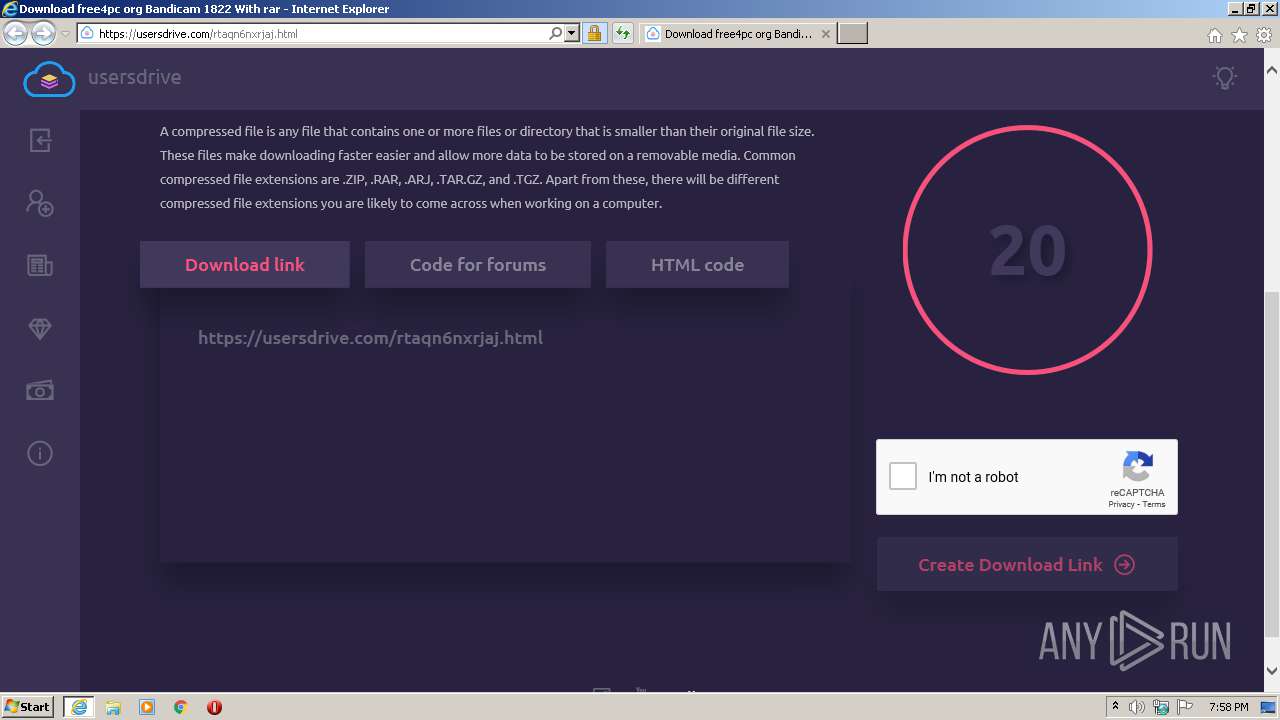Open the red Opera taskbar icon
Image resolution: width=1280 pixels, height=720 pixels.
pyautogui.click(x=214, y=707)
